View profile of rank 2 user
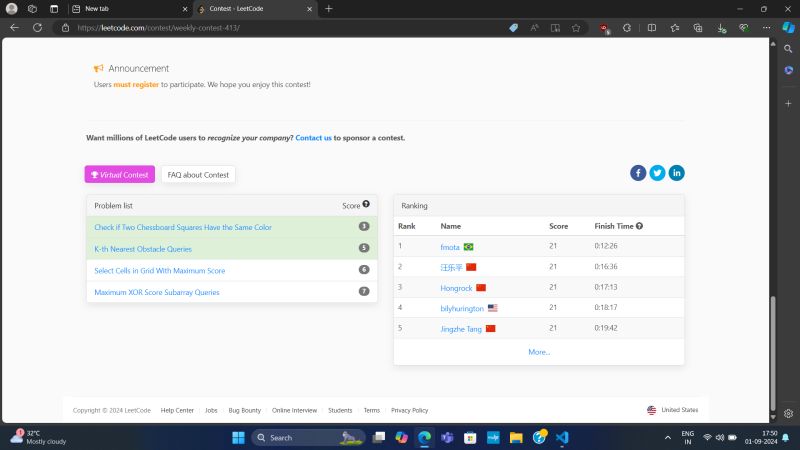 point(451,267)
